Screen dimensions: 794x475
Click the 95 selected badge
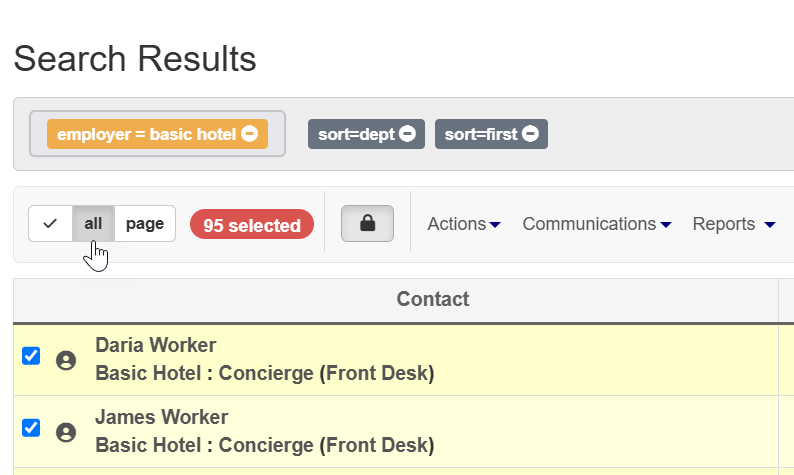click(252, 224)
